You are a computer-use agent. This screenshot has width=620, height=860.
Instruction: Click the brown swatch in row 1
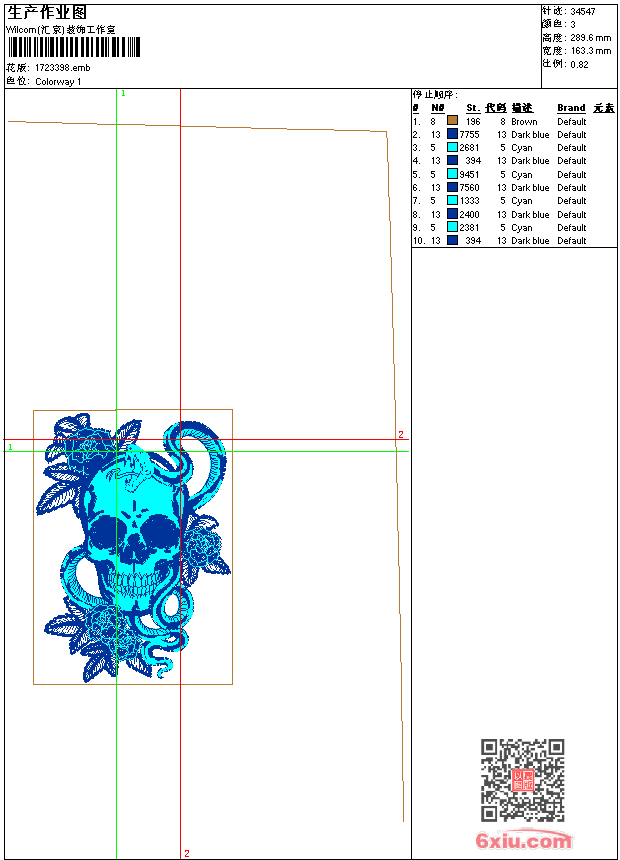pyautogui.click(x=452, y=120)
